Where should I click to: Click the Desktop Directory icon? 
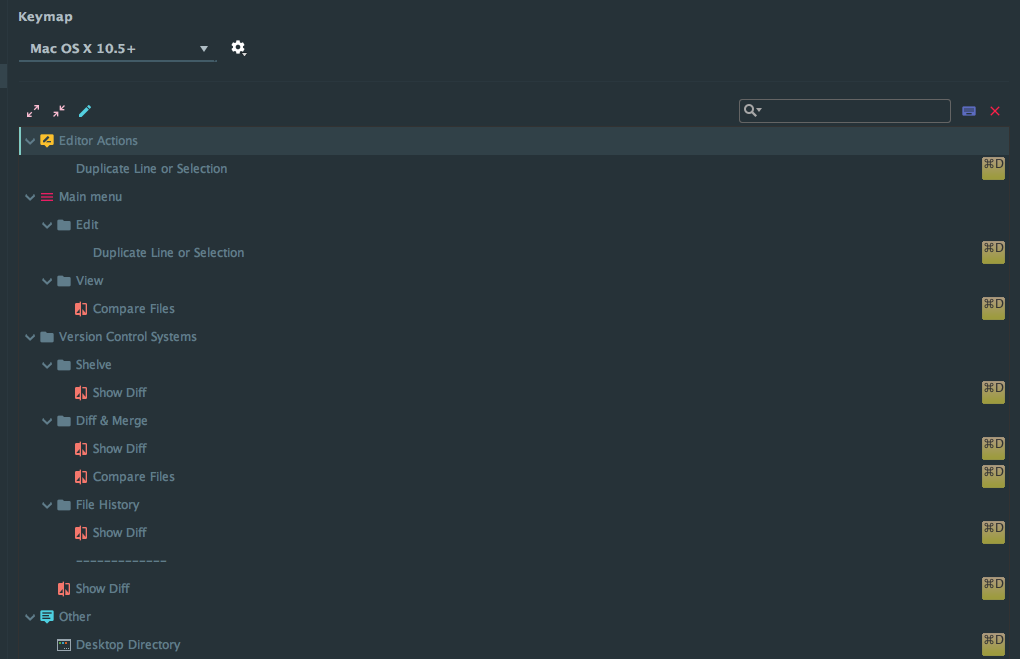[63, 644]
